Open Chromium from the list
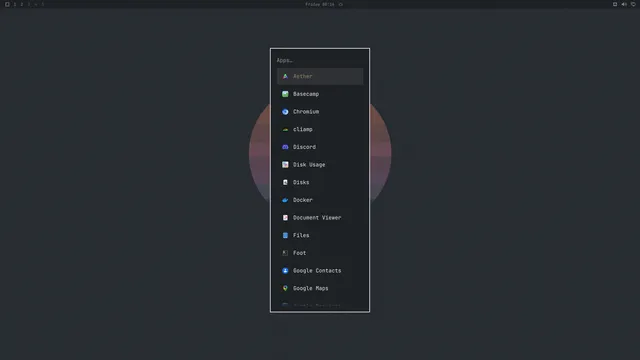The height and width of the screenshot is (360, 640). pyautogui.click(x=320, y=111)
